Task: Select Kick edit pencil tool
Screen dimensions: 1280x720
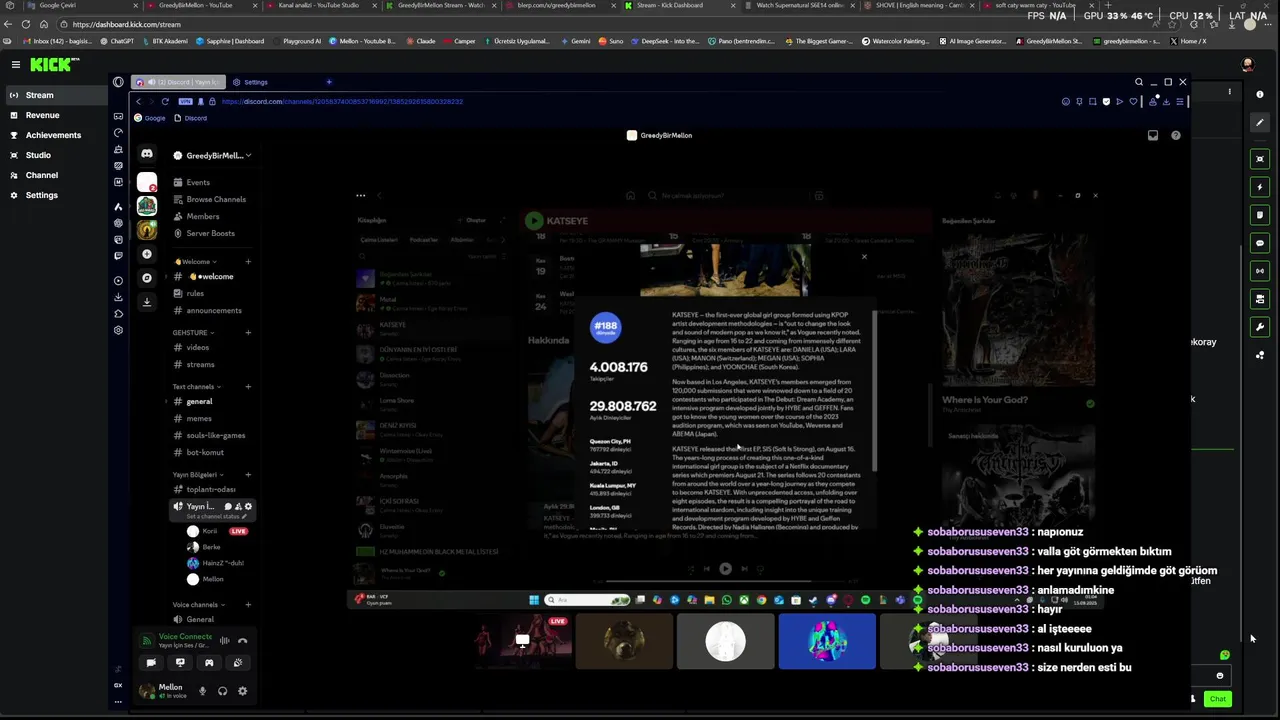Action: 1260,123
